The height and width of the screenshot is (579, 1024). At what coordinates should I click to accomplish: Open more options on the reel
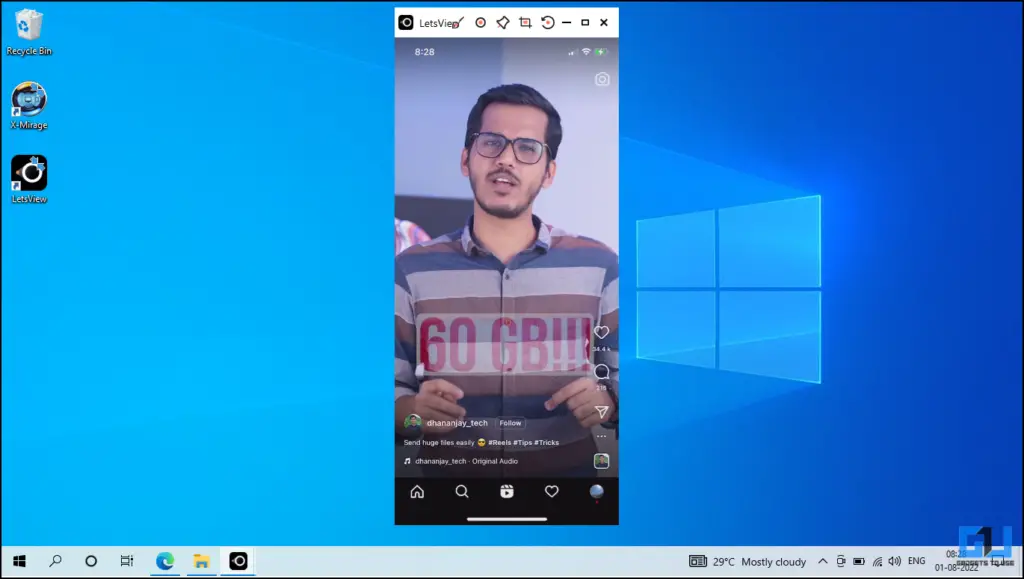pos(601,435)
